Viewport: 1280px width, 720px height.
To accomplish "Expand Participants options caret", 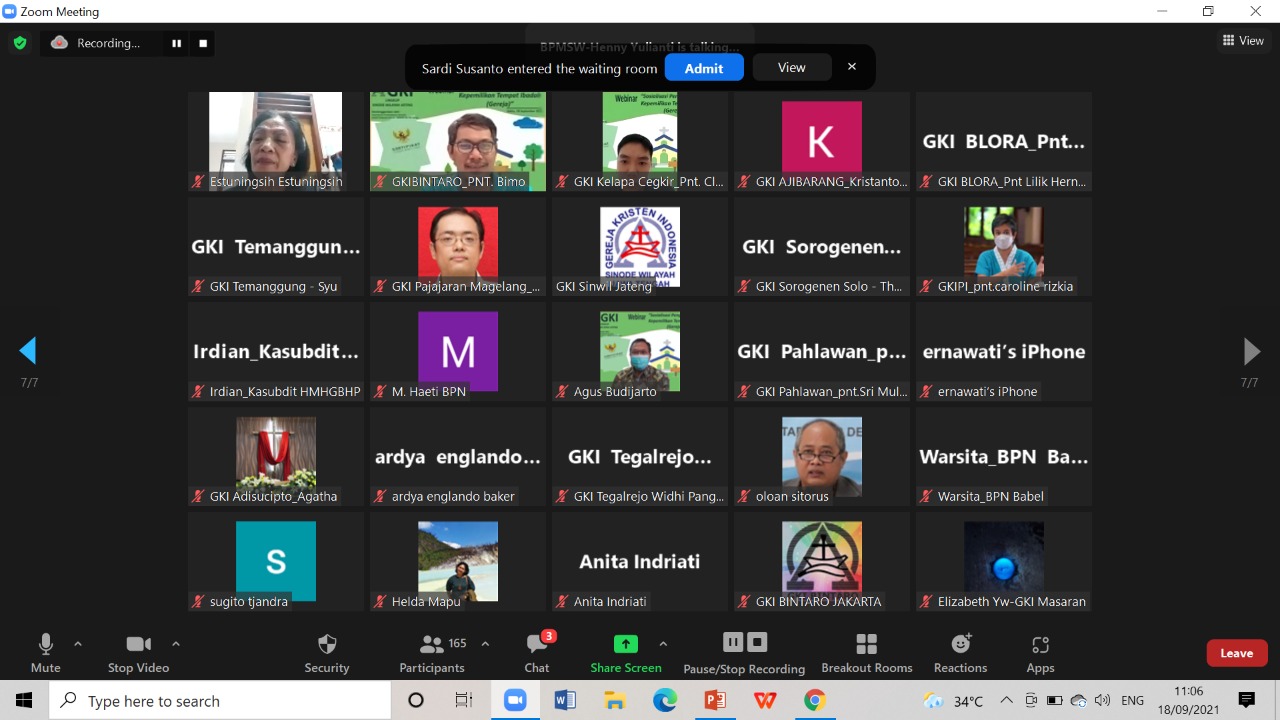I will 486,644.
